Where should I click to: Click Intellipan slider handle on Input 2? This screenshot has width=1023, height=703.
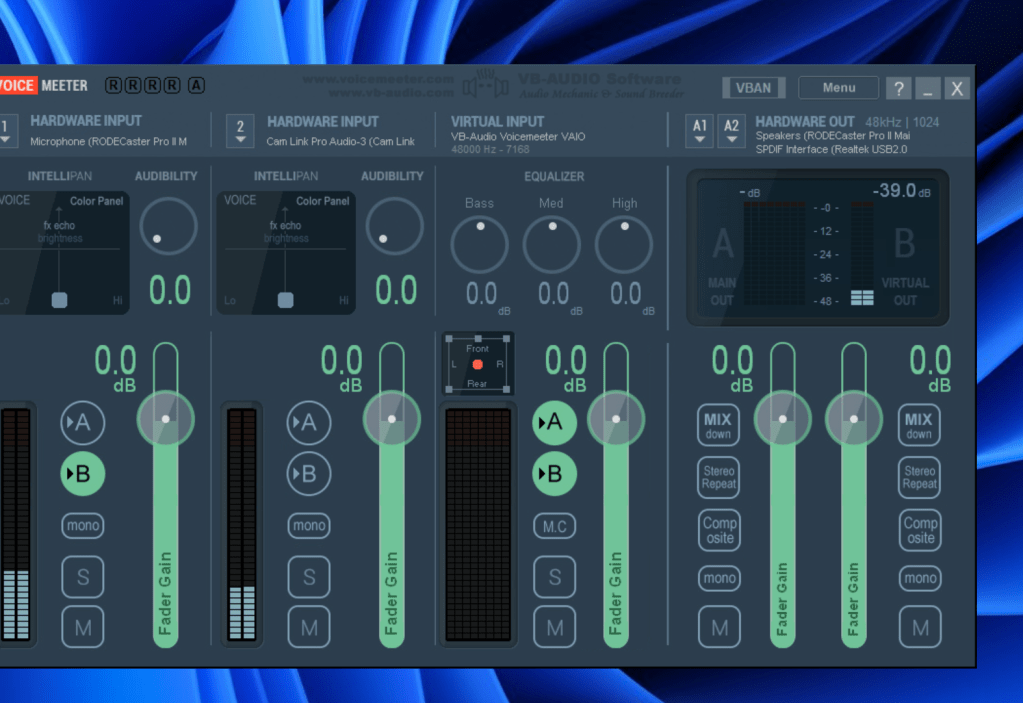[x=285, y=300]
